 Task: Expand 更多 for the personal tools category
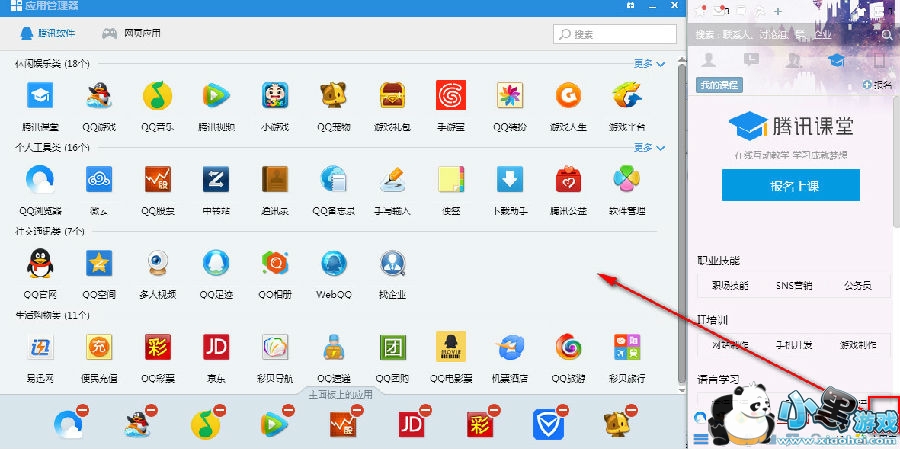(x=649, y=148)
